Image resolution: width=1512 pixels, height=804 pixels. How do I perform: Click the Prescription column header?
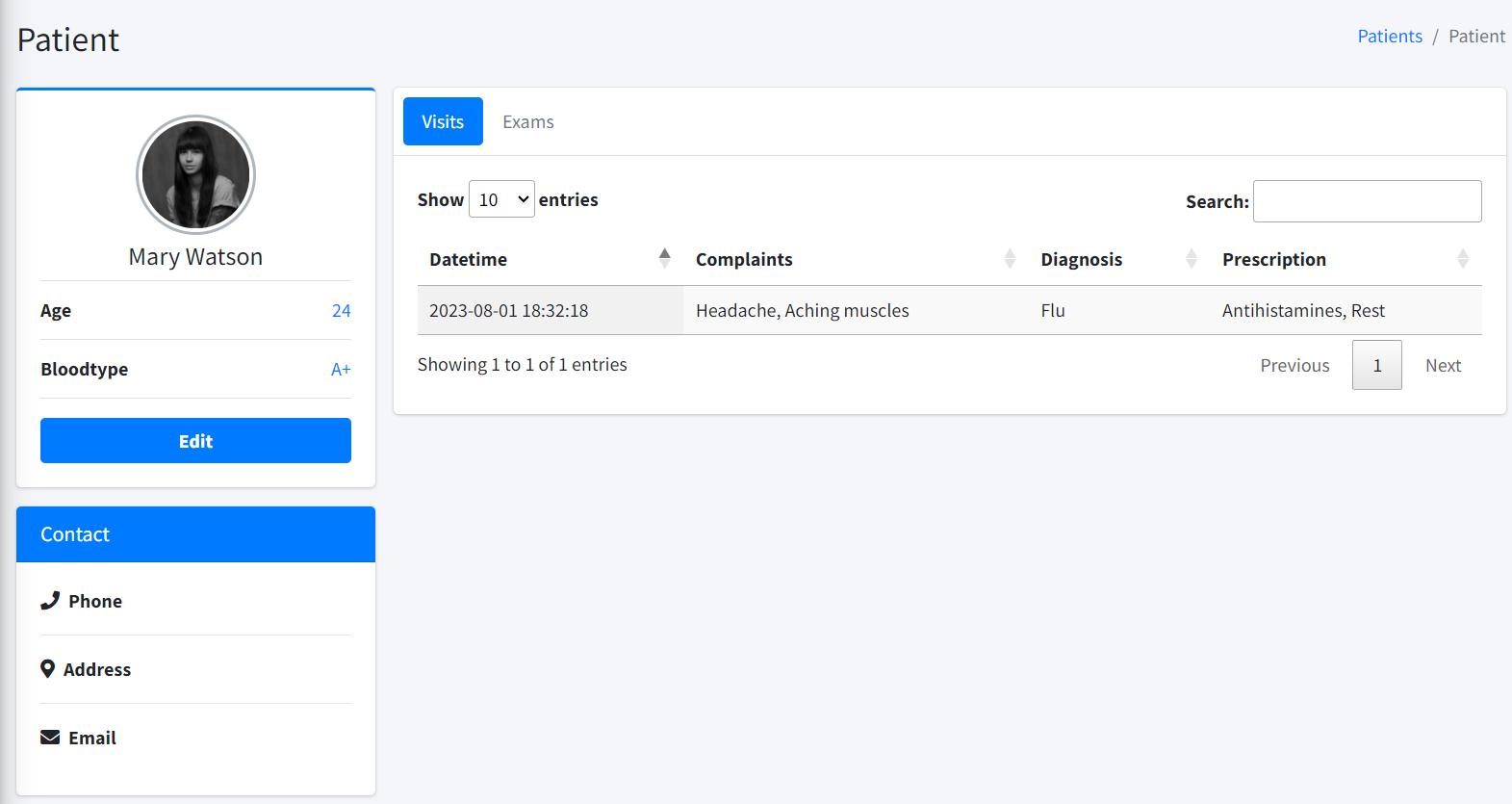(x=1346, y=259)
